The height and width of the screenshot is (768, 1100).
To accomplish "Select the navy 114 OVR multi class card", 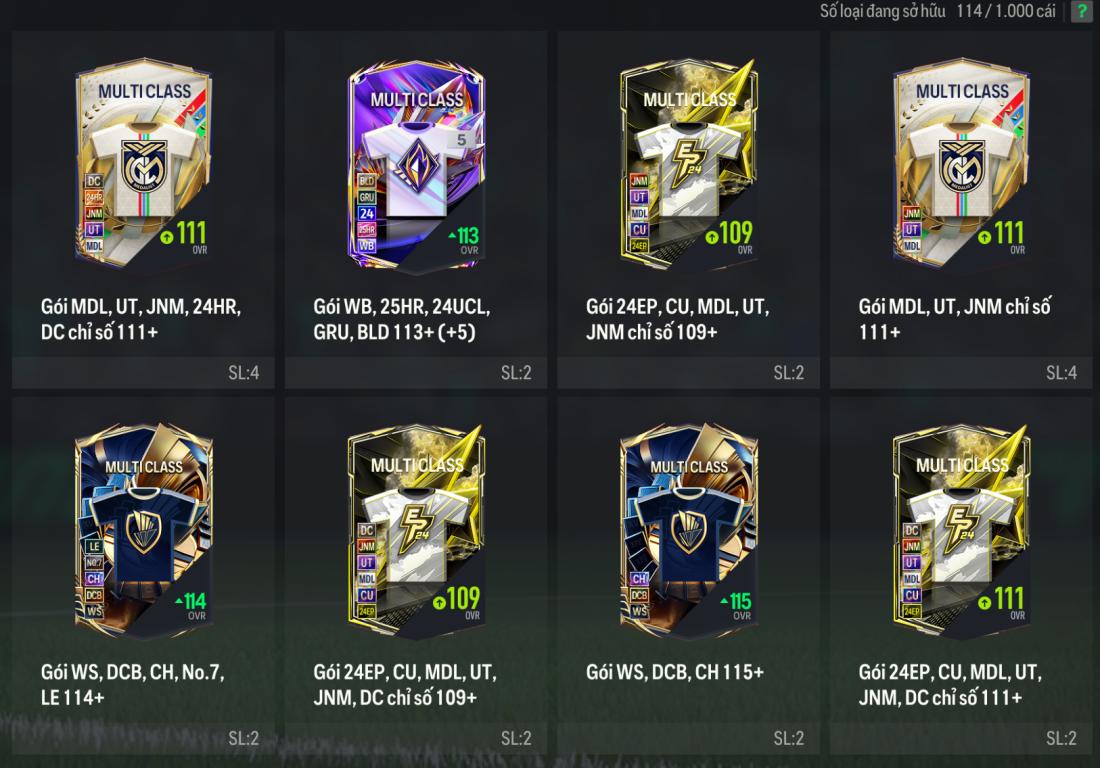I will point(144,531).
